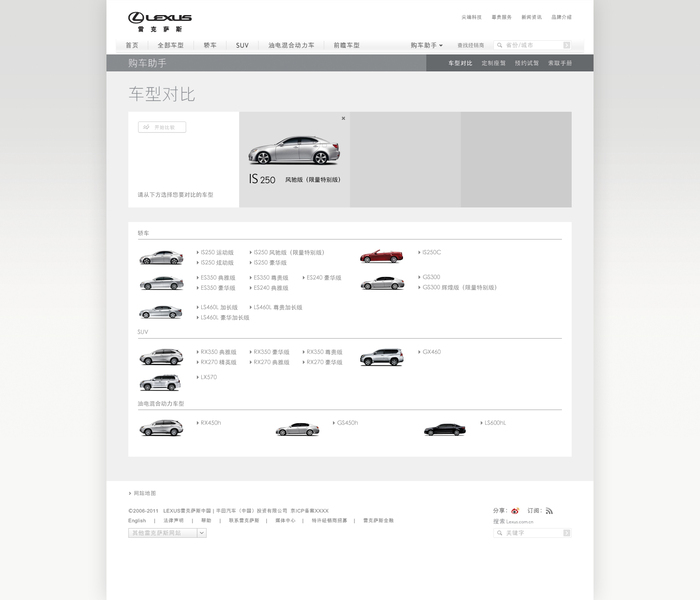Image resolution: width=700 pixels, height=600 pixels.
Task: Open the 尊贵服务 top link
Action: coord(501,17)
